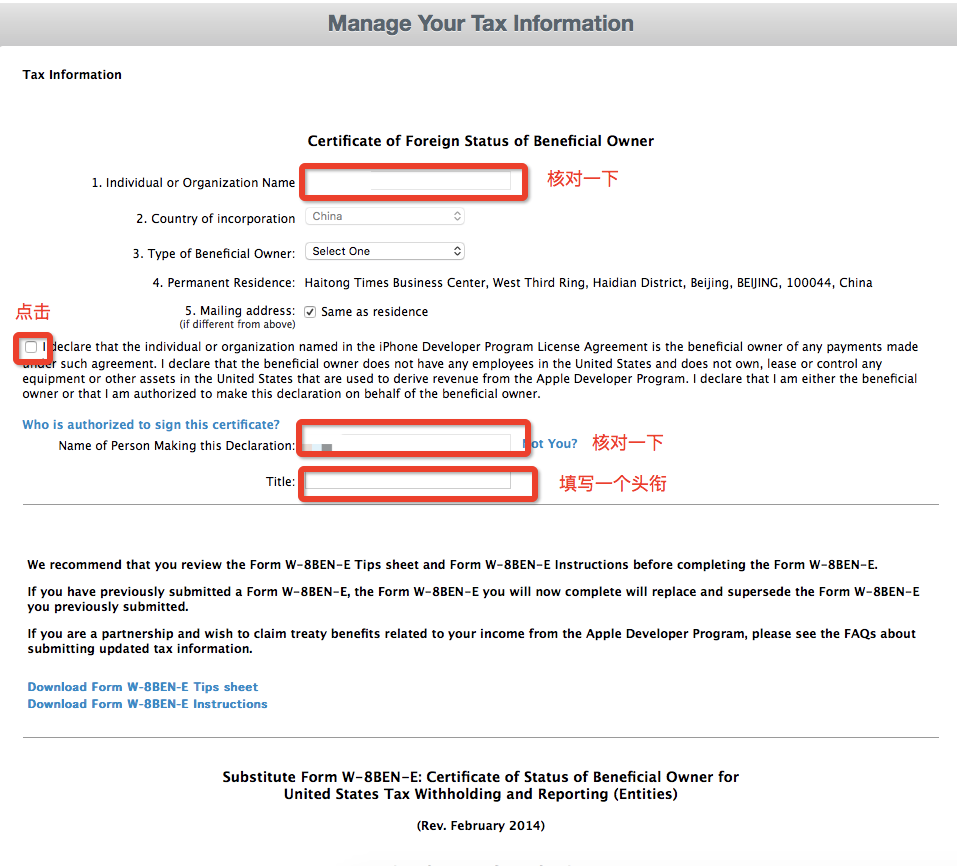The width and height of the screenshot is (957, 866).
Task: Click the Tax Information section heading
Action: (72, 74)
